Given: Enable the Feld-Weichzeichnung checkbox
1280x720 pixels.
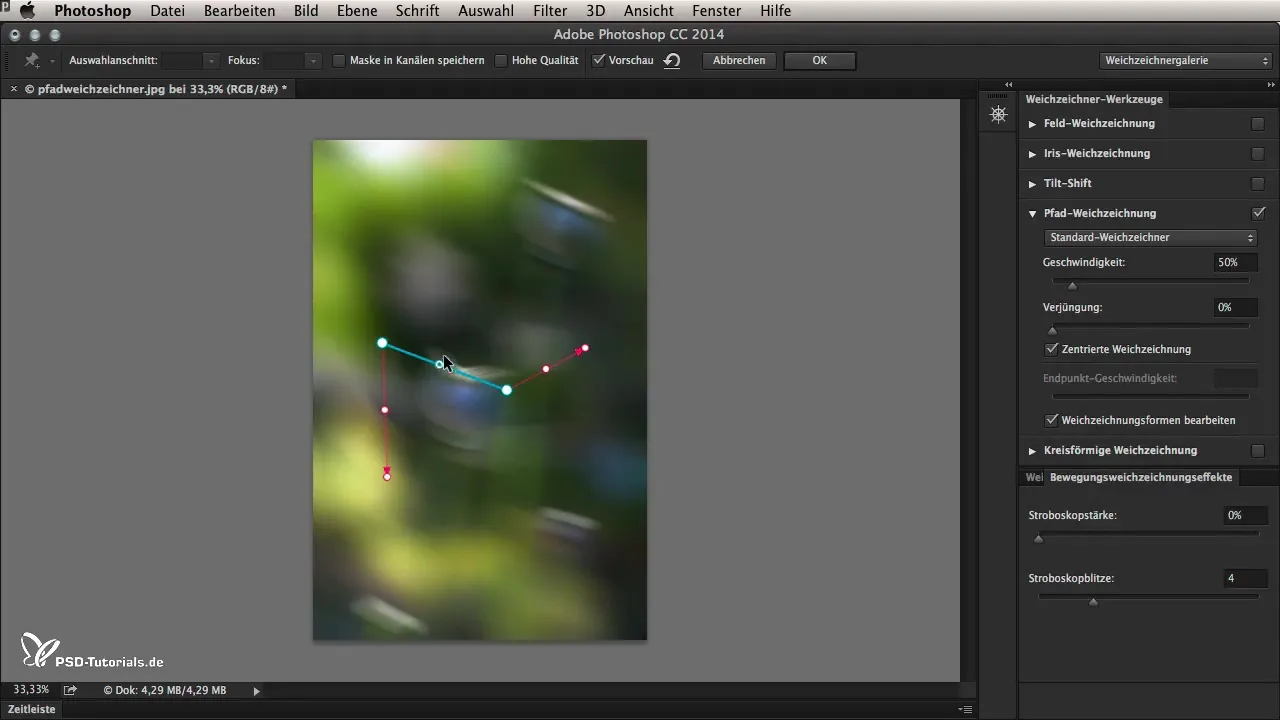Looking at the screenshot, I should pyautogui.click(x=1258, y=124).
